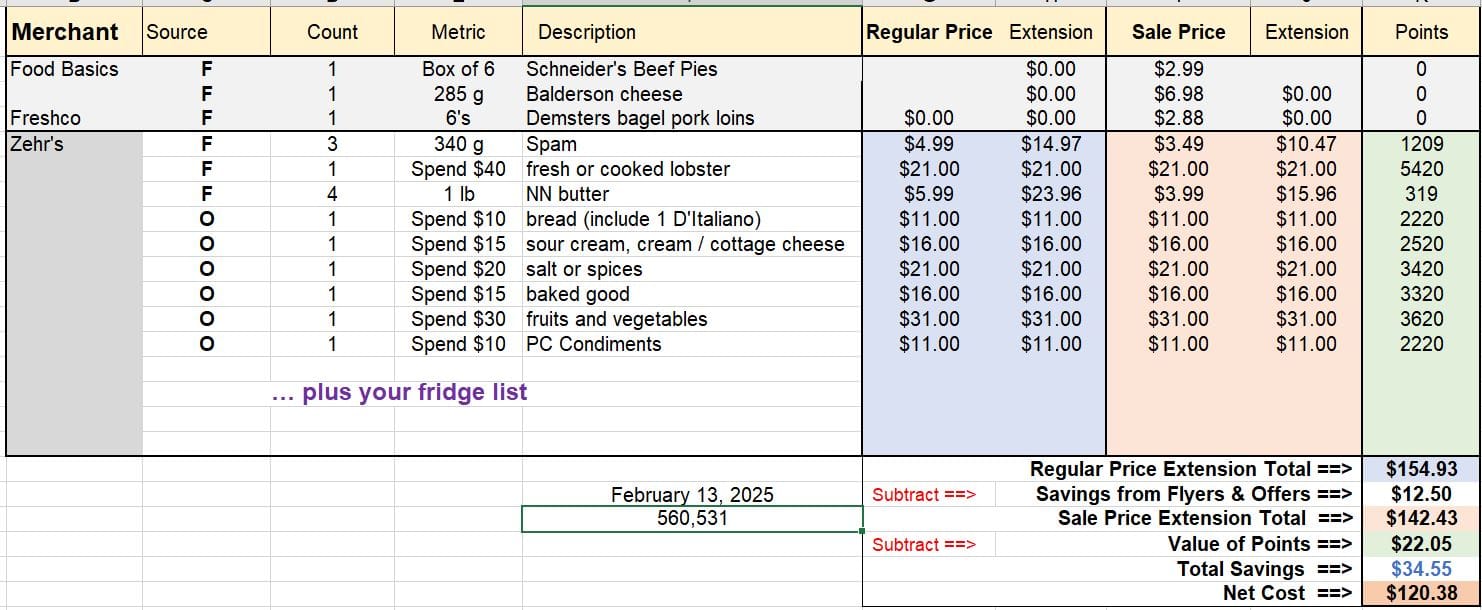This screenshot has width=1482, height=610.
Task: Click the Regular Price column header
Action: [x=929, y=32]
